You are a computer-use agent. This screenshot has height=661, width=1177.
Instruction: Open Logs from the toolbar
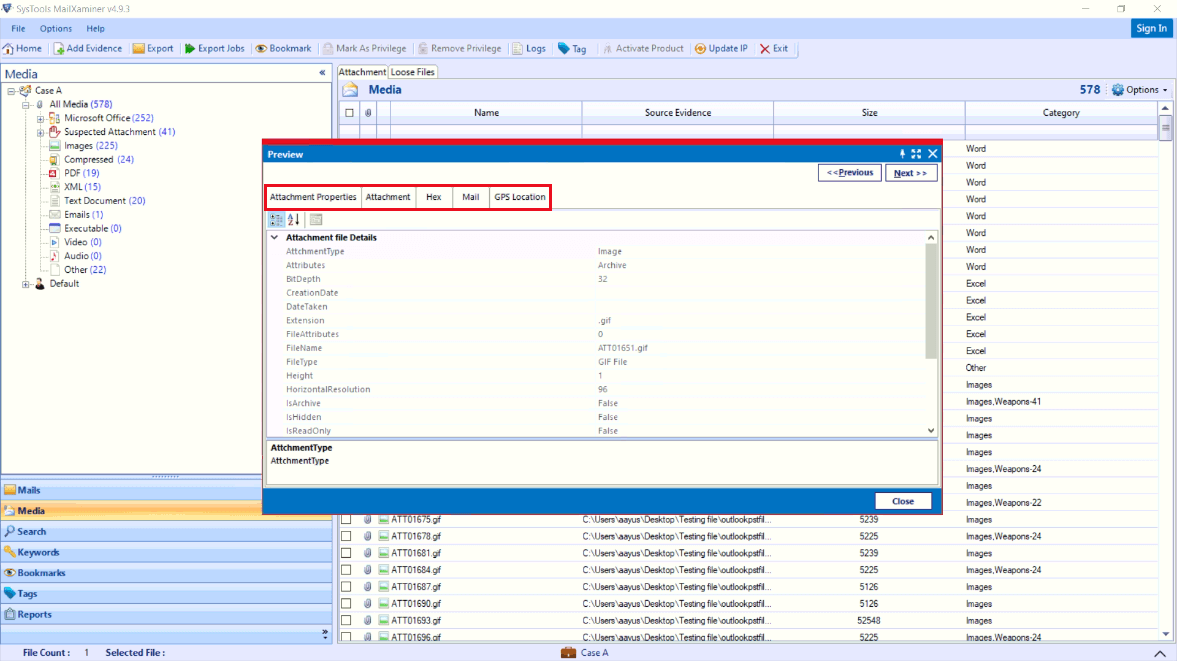click(528, 49)
